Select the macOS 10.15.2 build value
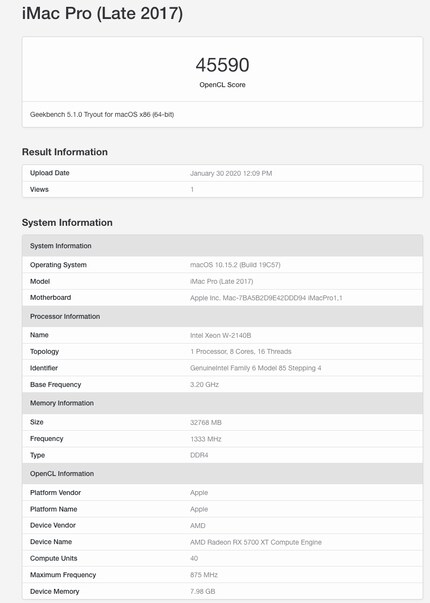 235,265
